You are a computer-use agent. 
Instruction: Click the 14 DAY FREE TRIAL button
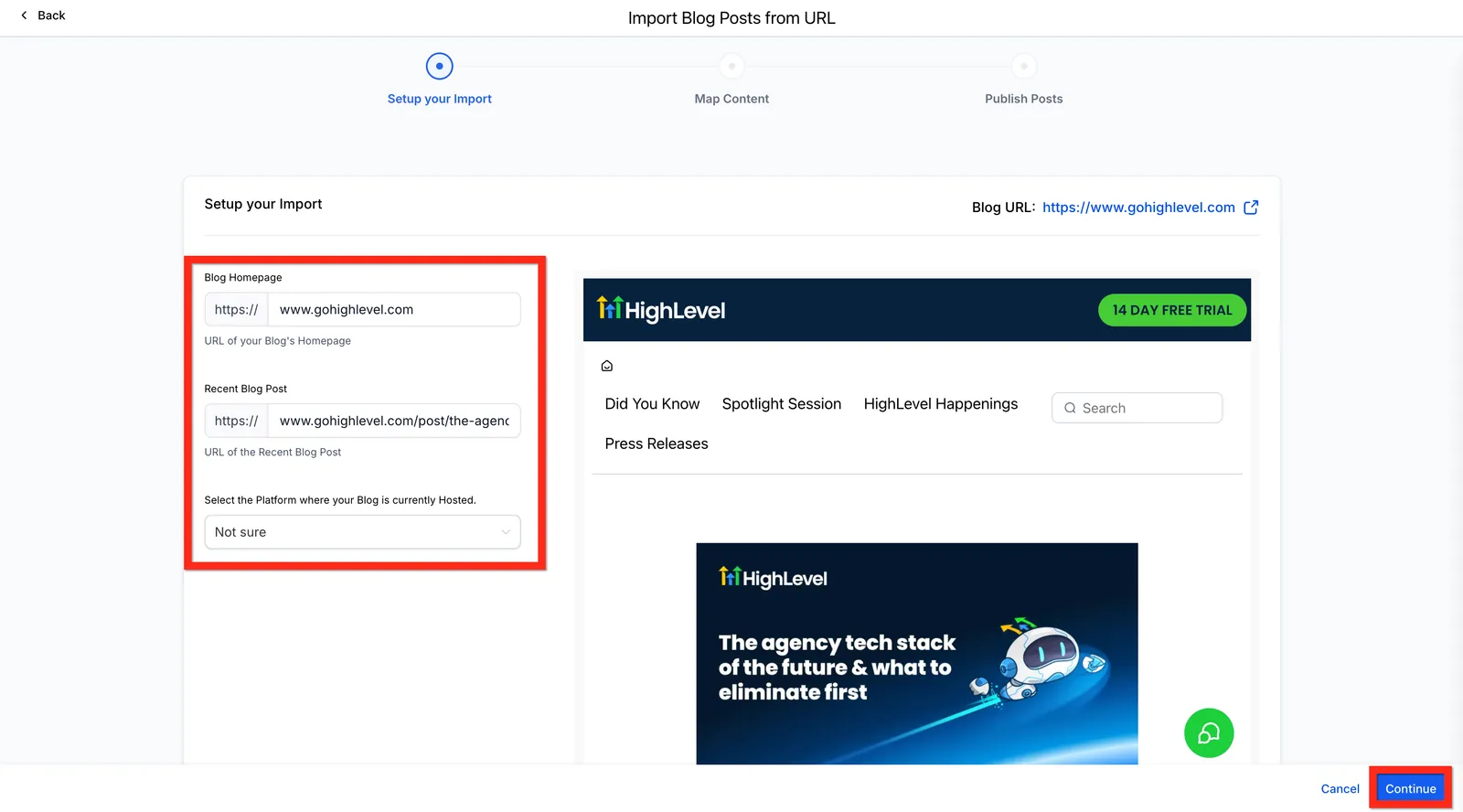pyautogui.click(x=1172, y=310)
